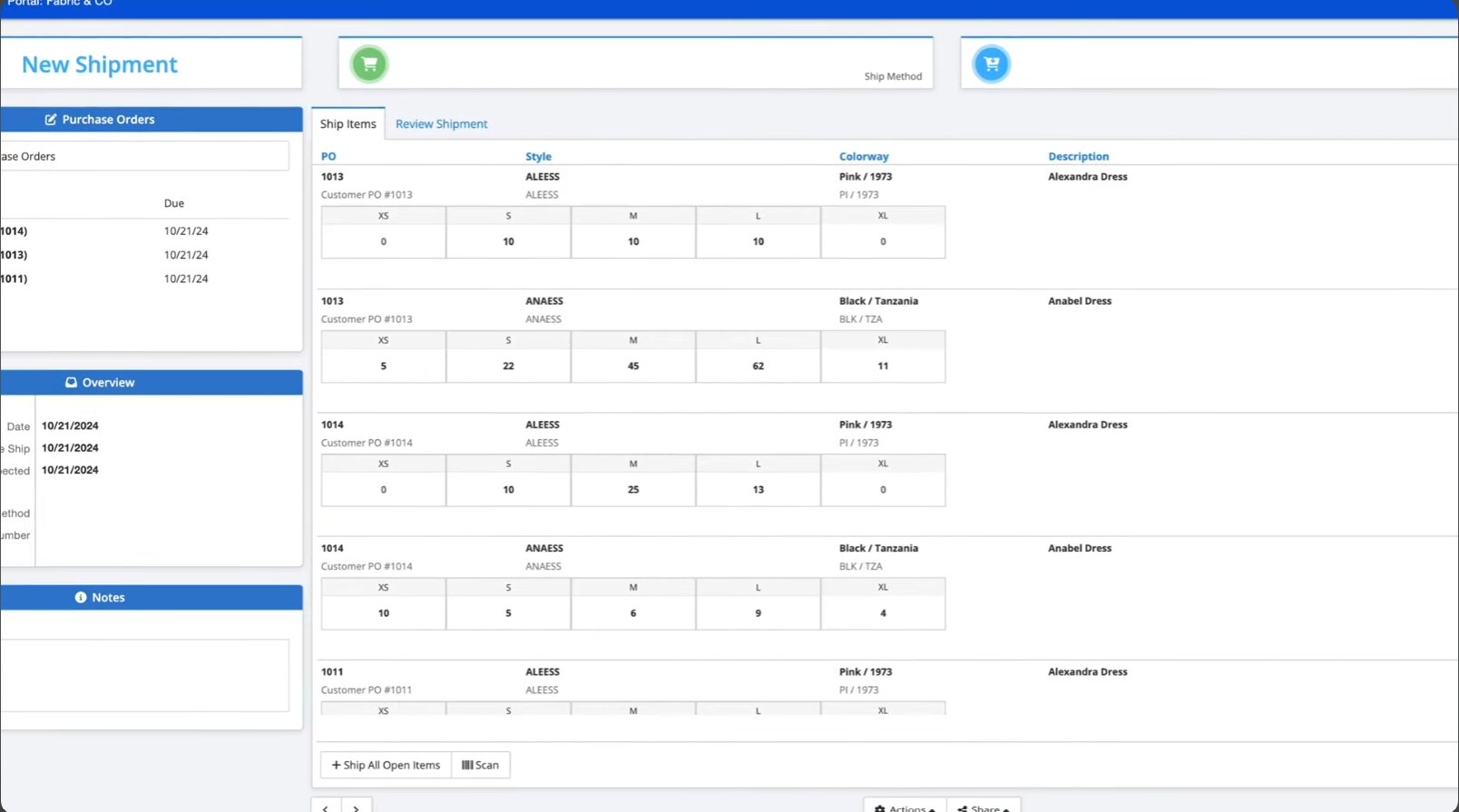Click the green shopping cart icon

[x=369, y=64]
